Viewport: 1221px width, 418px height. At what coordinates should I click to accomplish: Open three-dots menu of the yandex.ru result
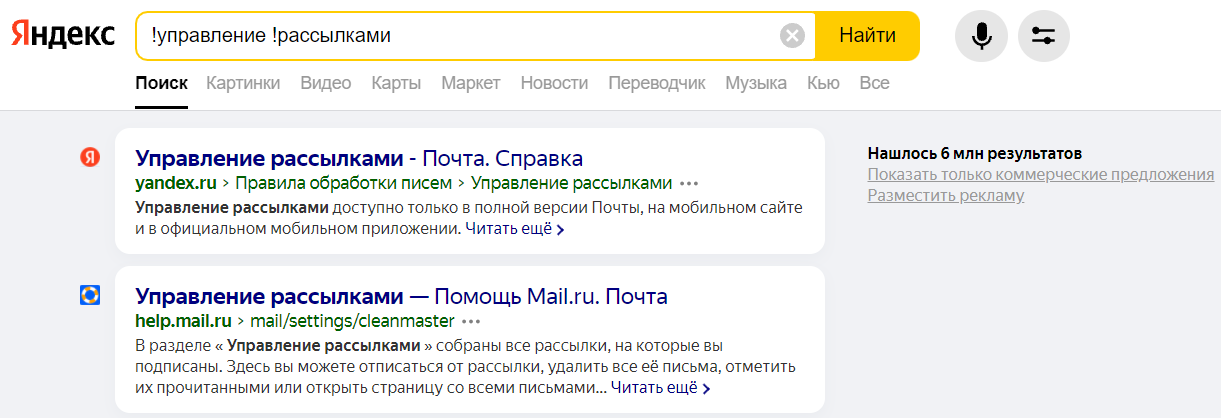(x=689, y=184)
